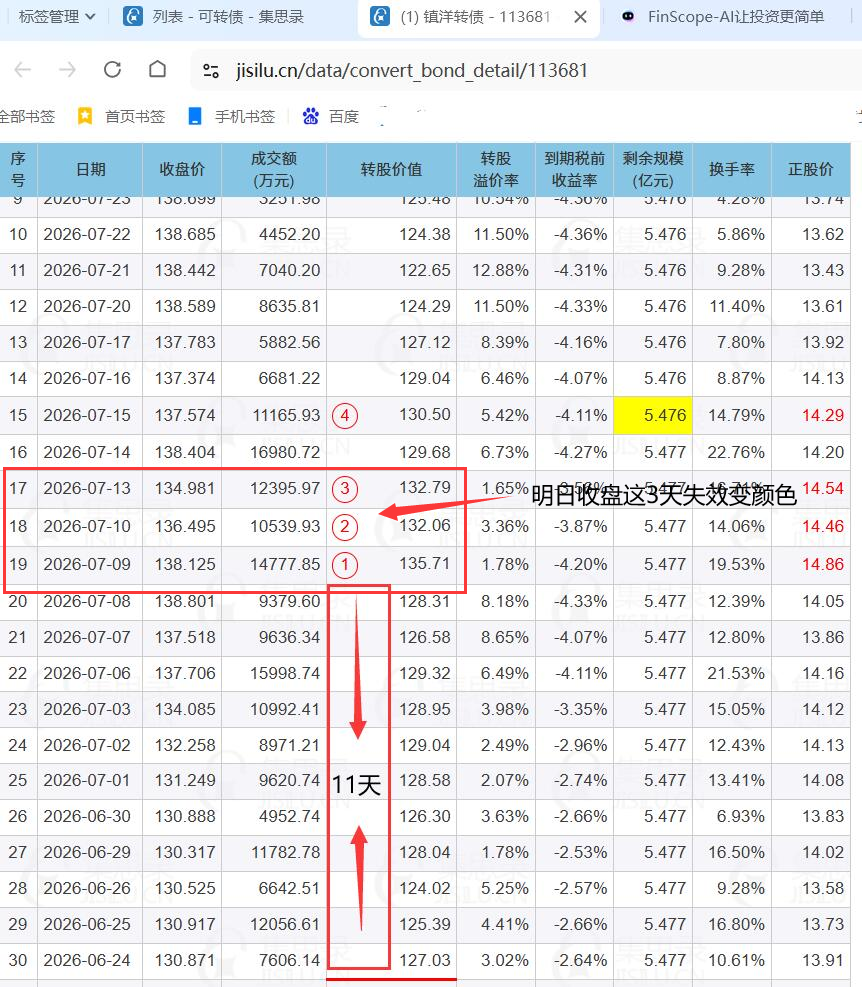The image size is (862, 987).
Task: Sort by the 成交额(万元) column header
Action: [x=274, y=169]
